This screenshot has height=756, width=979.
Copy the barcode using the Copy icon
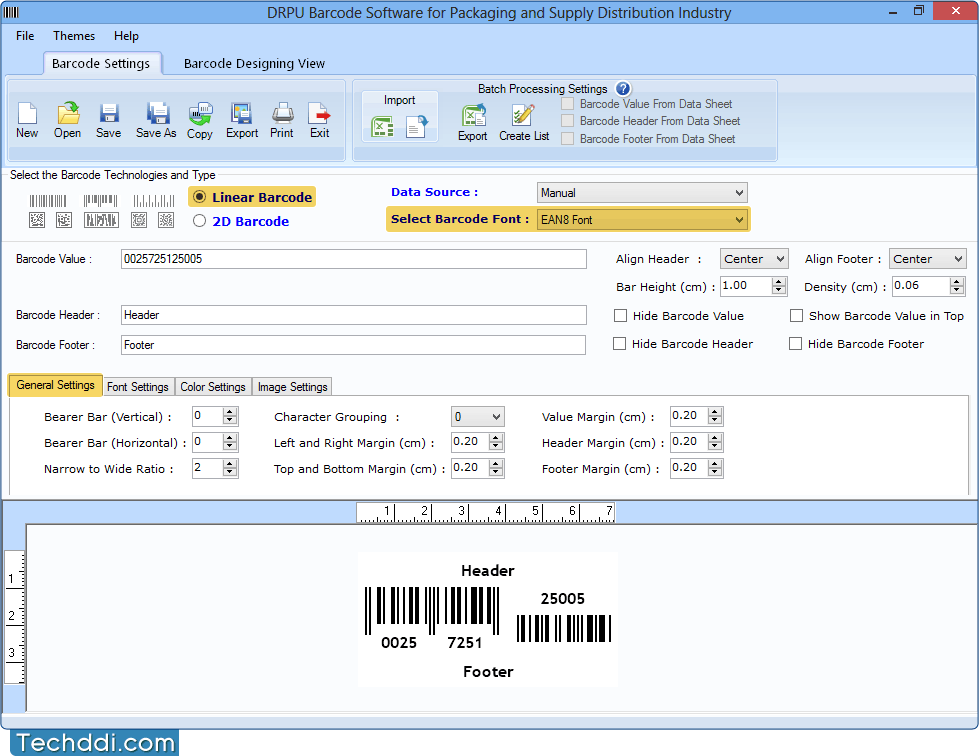pos(200,114)
